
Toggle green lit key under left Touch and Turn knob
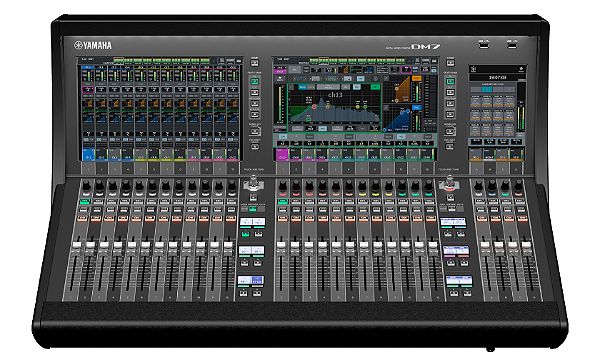pos(253,209)
